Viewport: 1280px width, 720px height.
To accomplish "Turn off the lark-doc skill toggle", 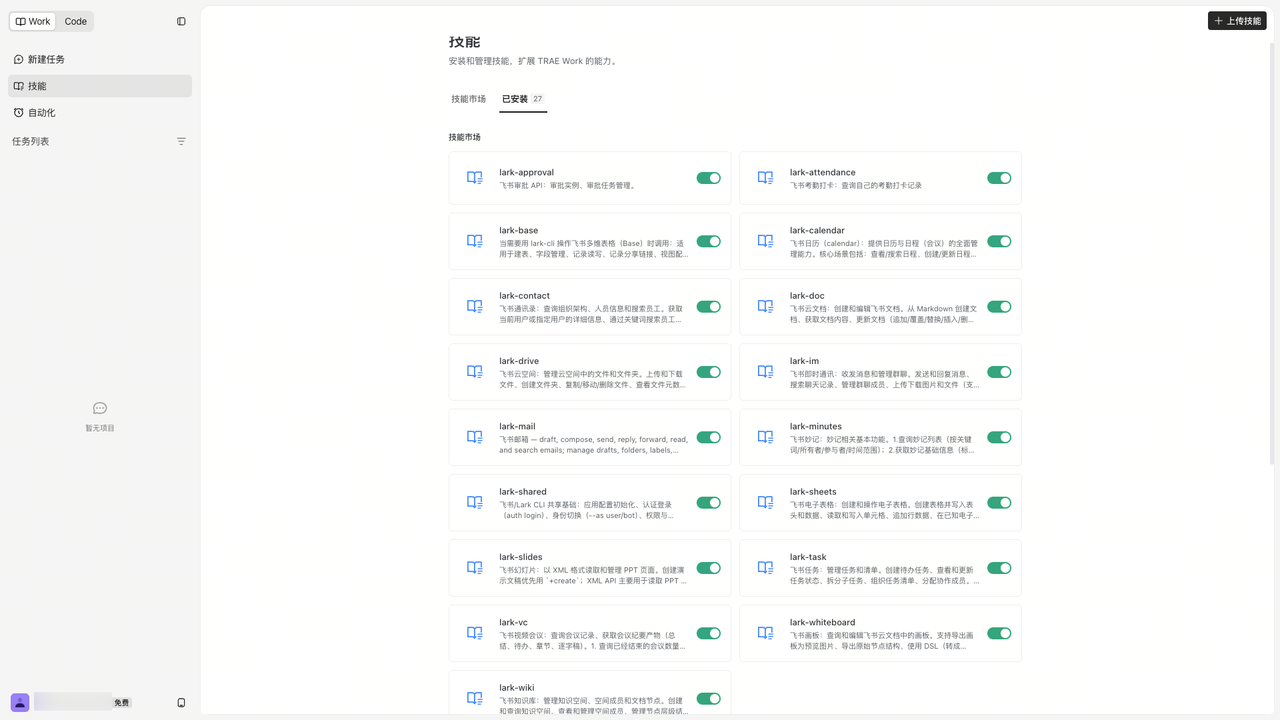I will 999,307.
